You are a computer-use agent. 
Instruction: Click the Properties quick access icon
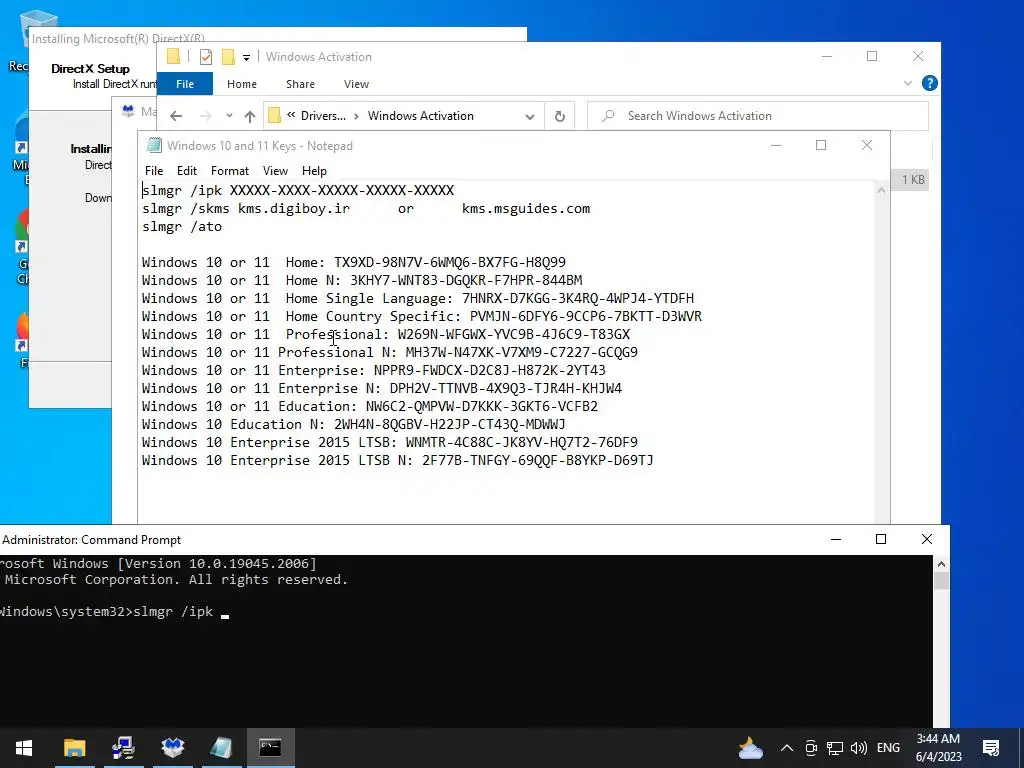206,57
